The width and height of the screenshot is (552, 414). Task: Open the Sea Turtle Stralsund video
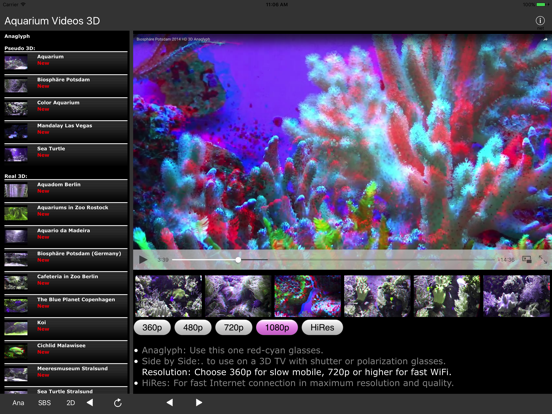pos(66,390)
